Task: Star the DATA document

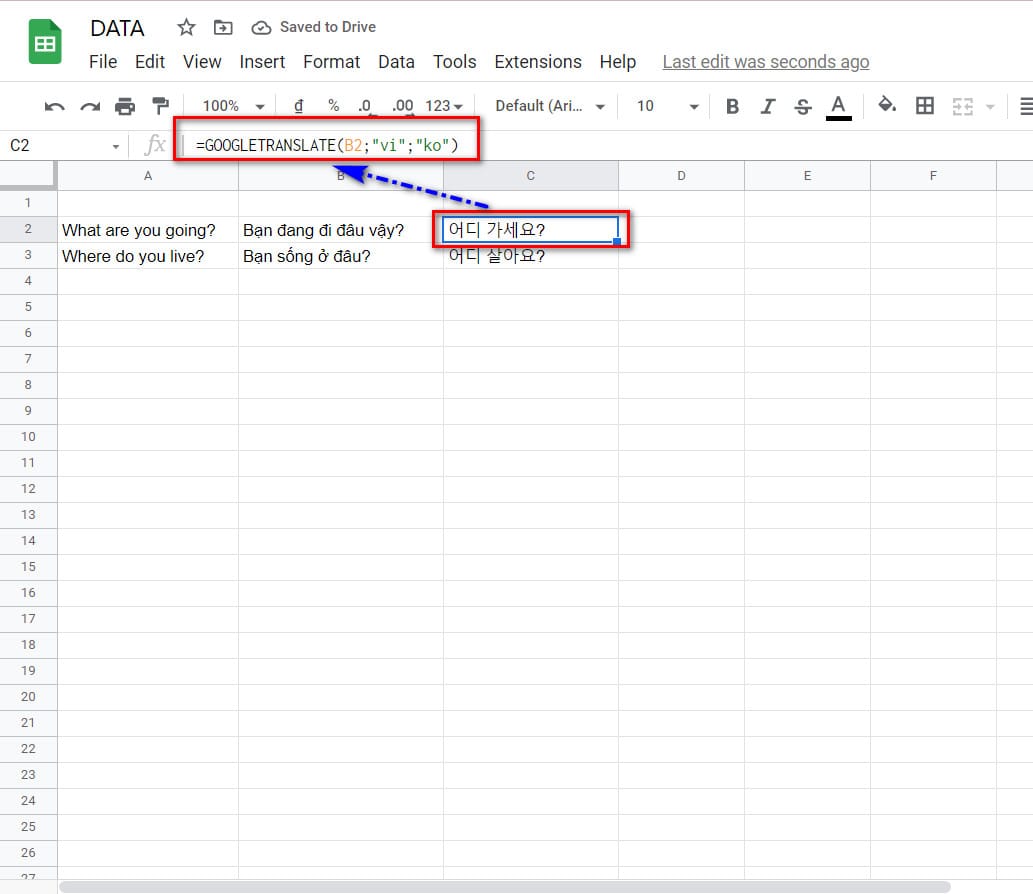Action: click(x=186, y=27)
